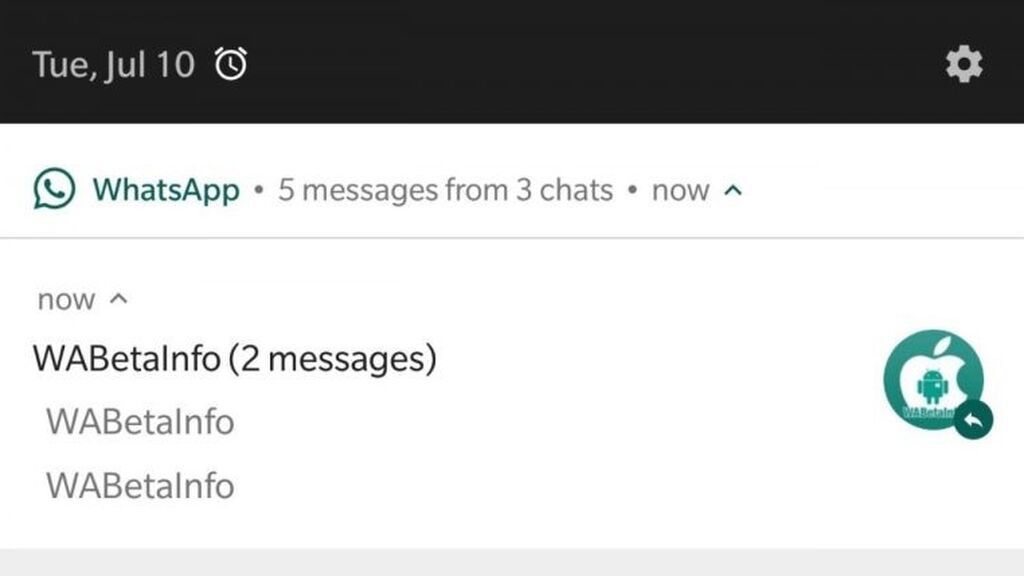
Task: Open settings via the gear icon
Action: coord(964,64)
